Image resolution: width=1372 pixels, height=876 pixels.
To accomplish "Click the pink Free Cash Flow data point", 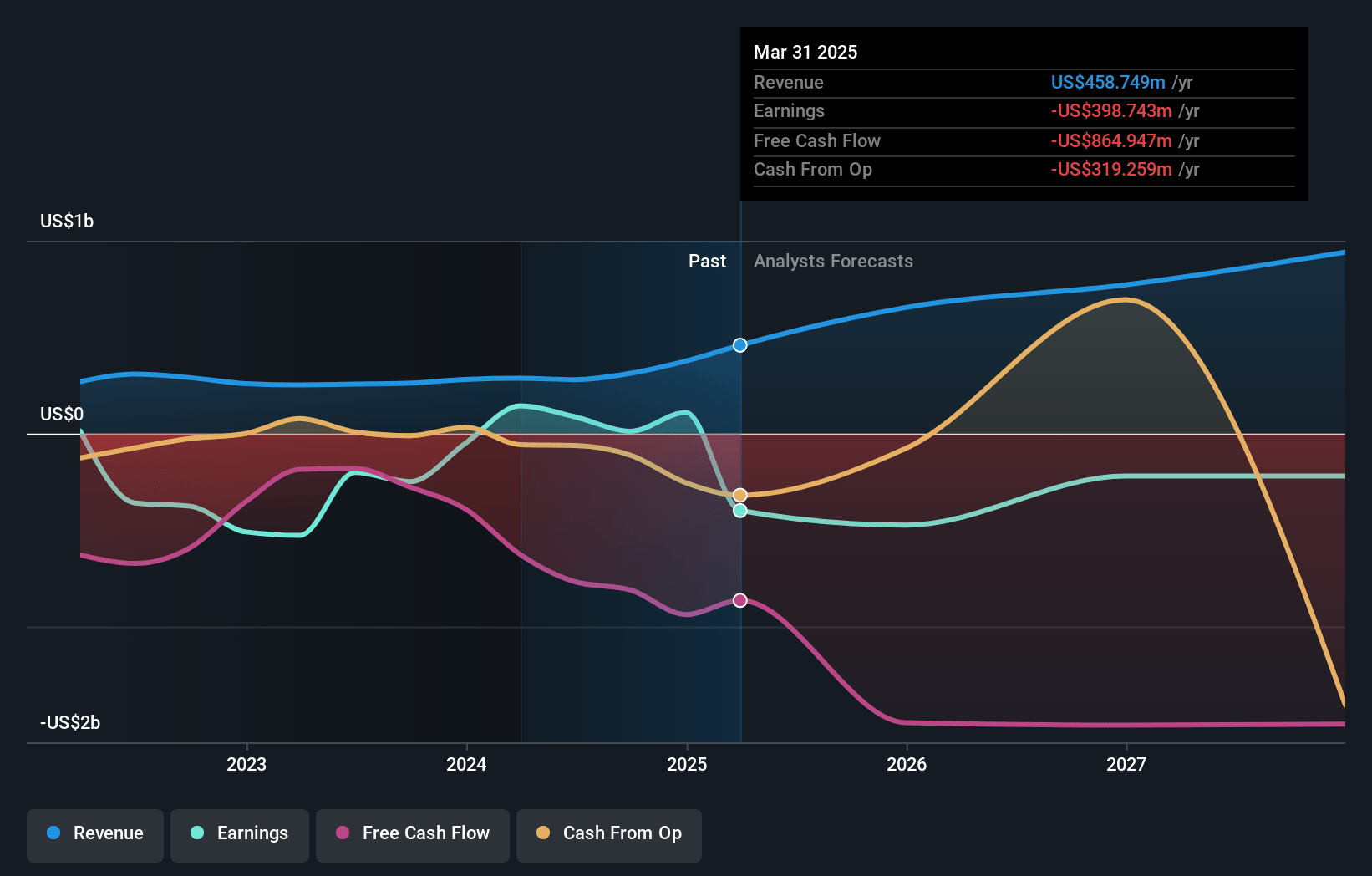I will [740, 600].
